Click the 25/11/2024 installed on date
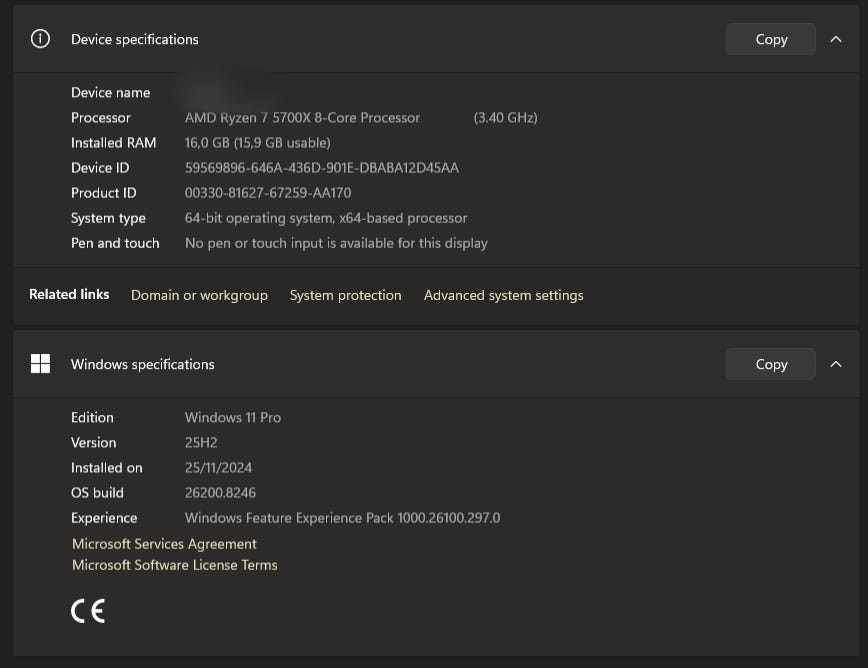This screenshot has height=668, width=868. (x=218, y=468)
